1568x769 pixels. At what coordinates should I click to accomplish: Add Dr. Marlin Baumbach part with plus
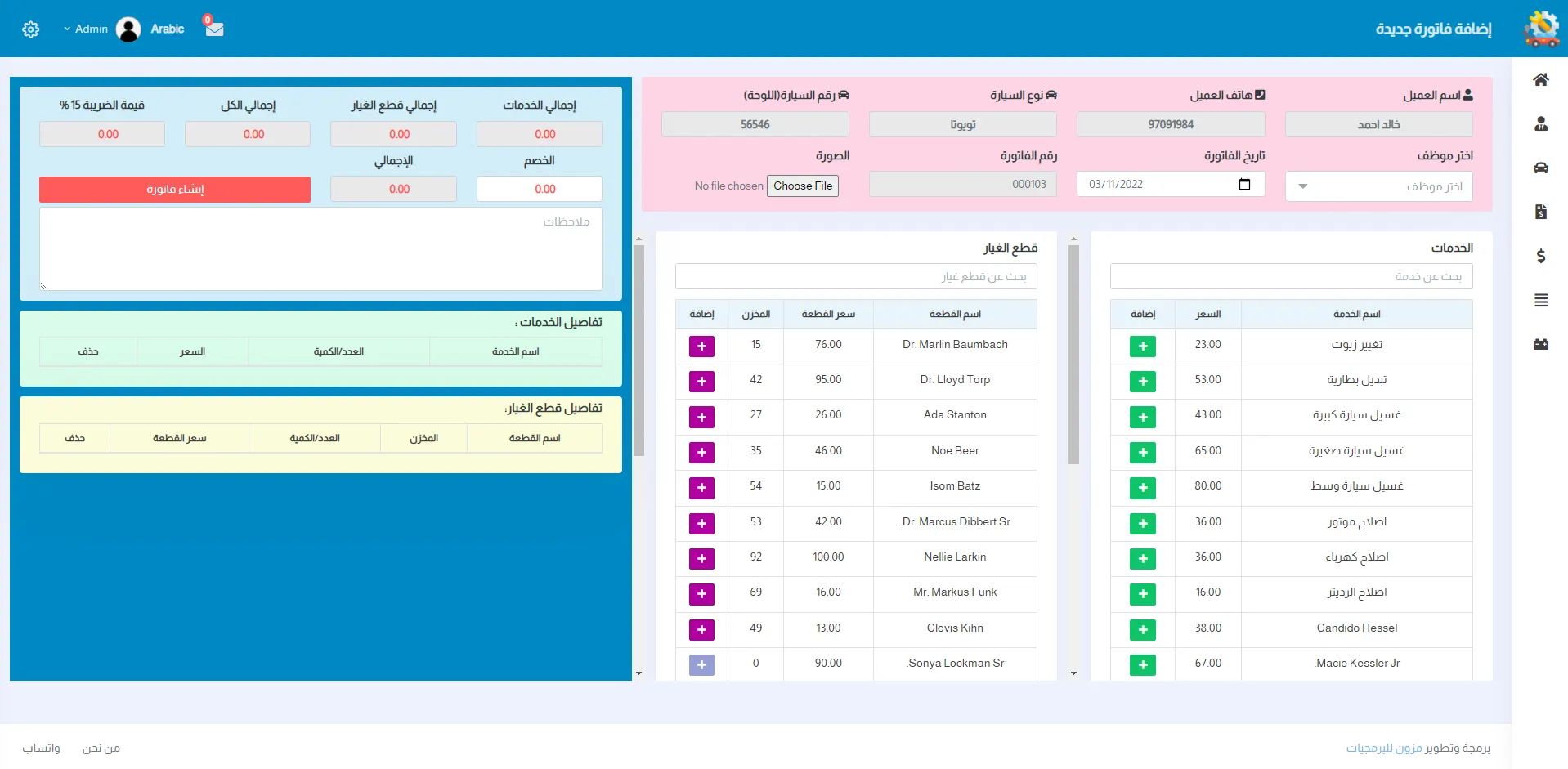click(x=701, y=346)
